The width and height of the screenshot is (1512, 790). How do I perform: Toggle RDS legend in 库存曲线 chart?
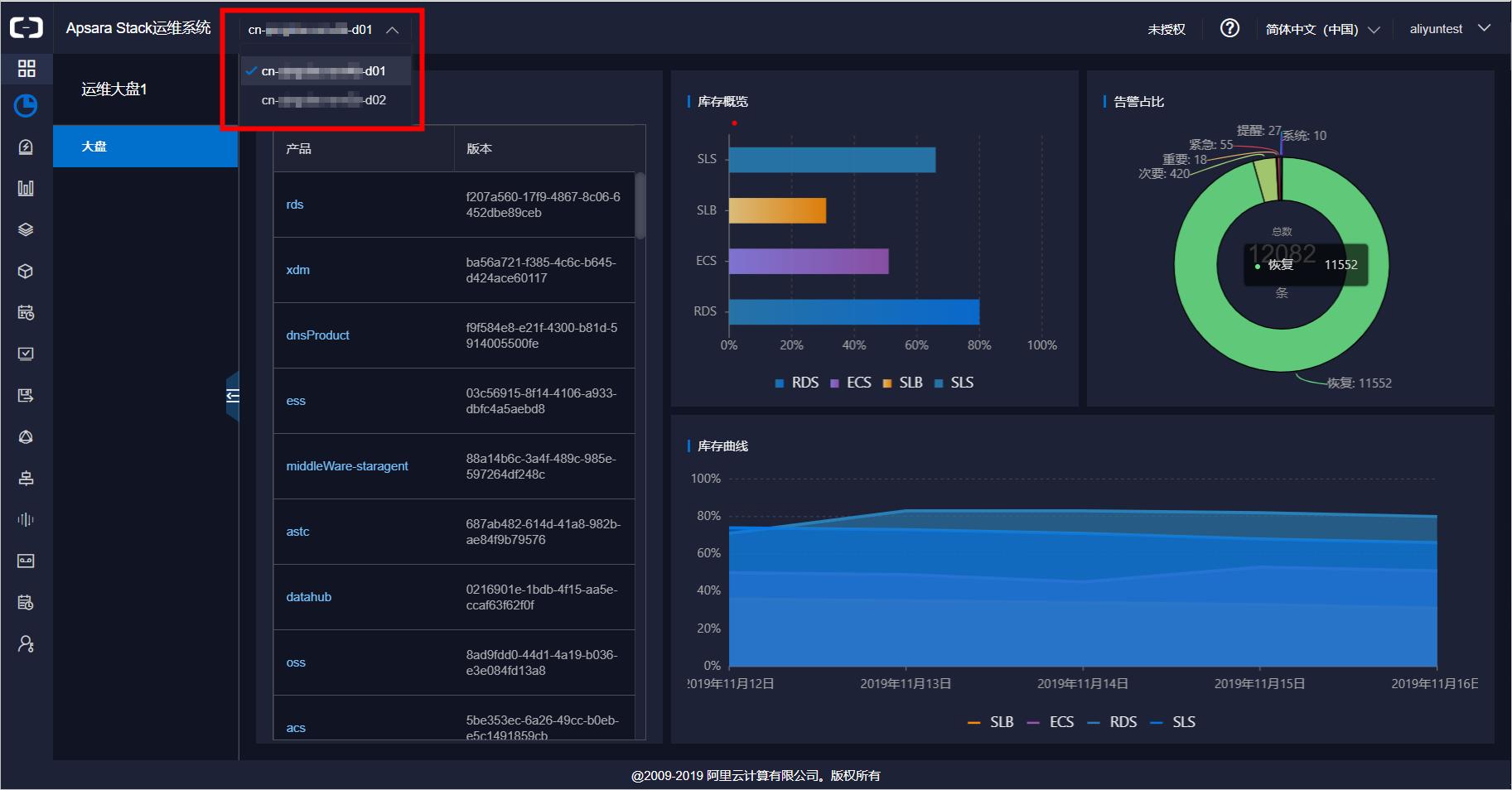tap(1113, 722)
